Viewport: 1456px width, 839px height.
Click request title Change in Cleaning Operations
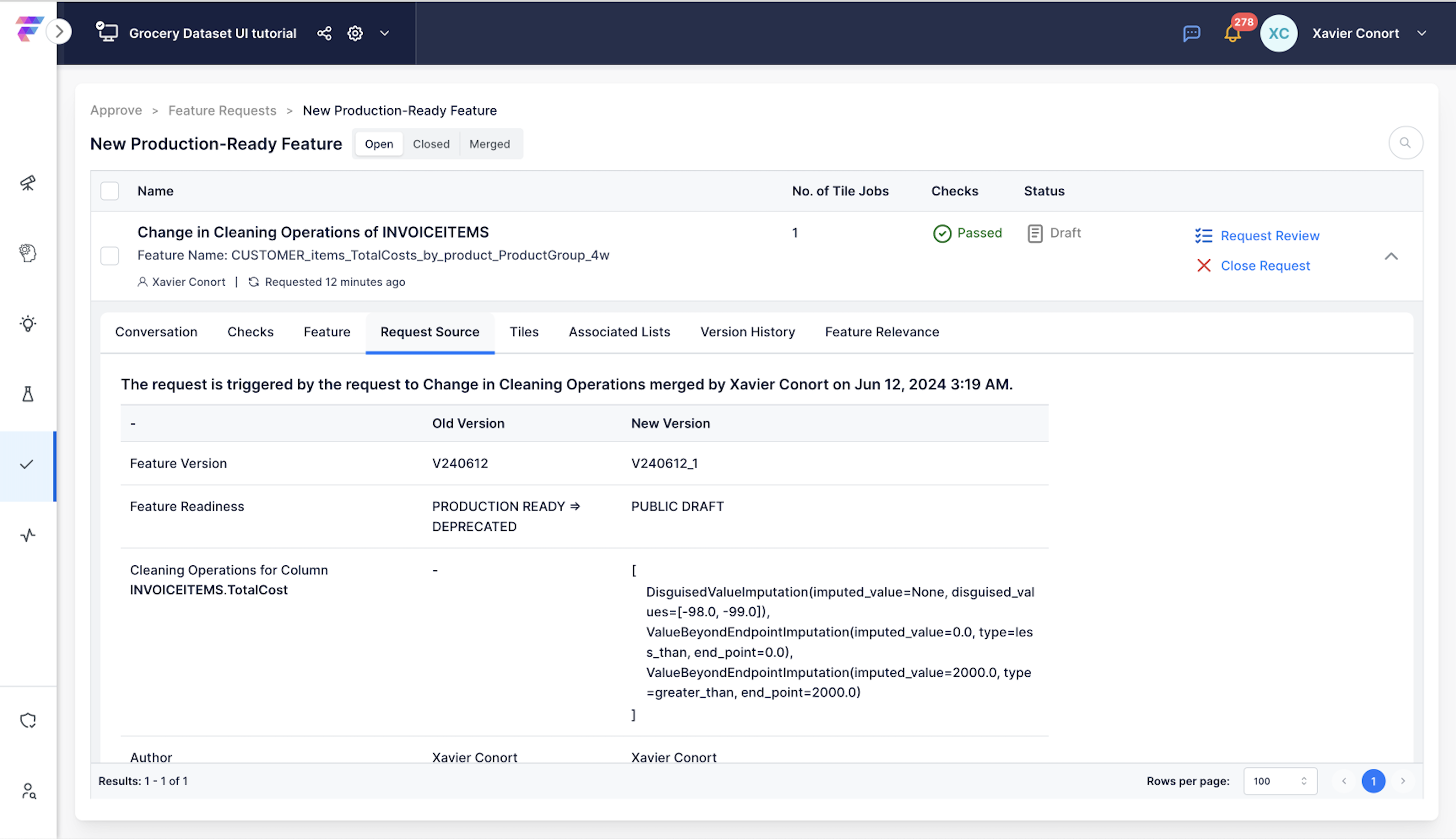point(312,232)
